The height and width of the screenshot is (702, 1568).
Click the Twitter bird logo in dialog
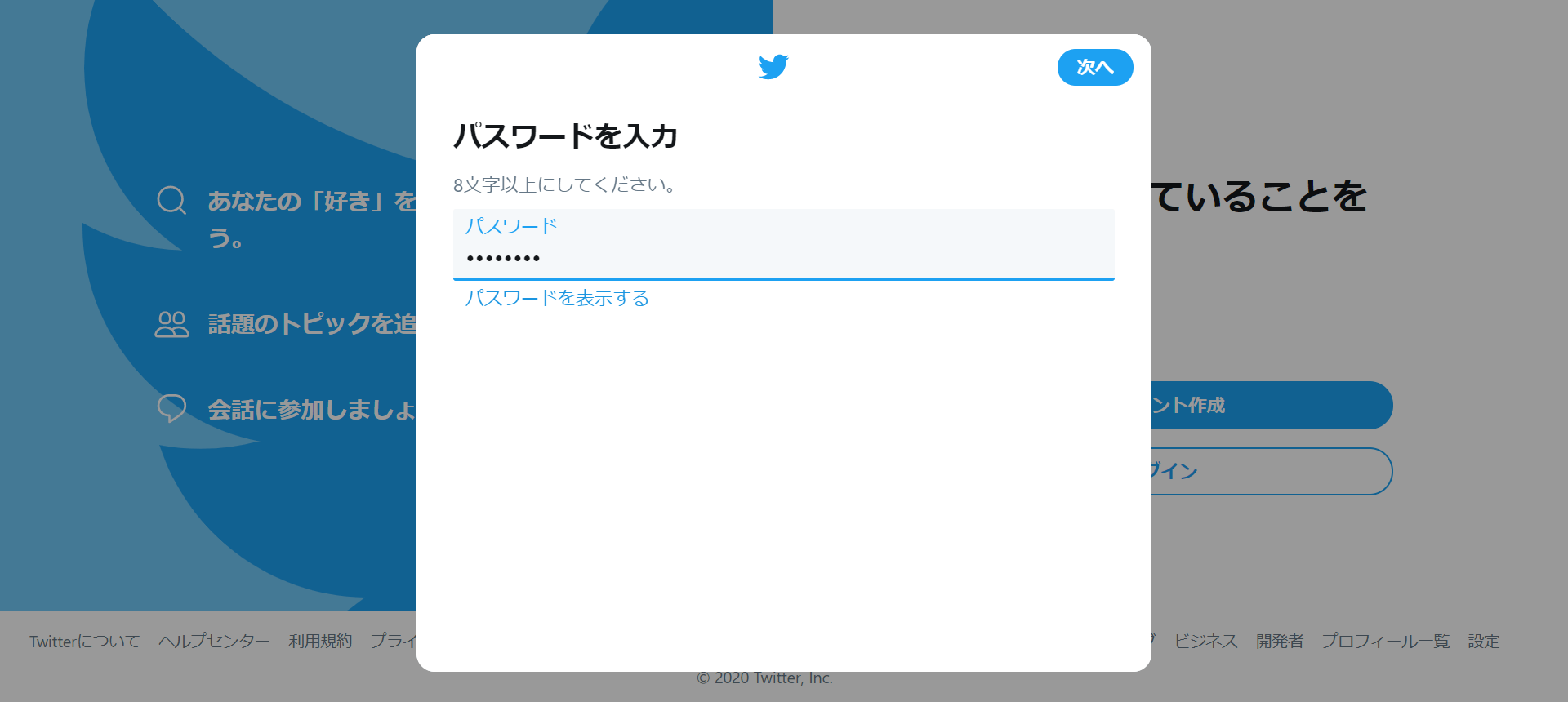(773, 67)
